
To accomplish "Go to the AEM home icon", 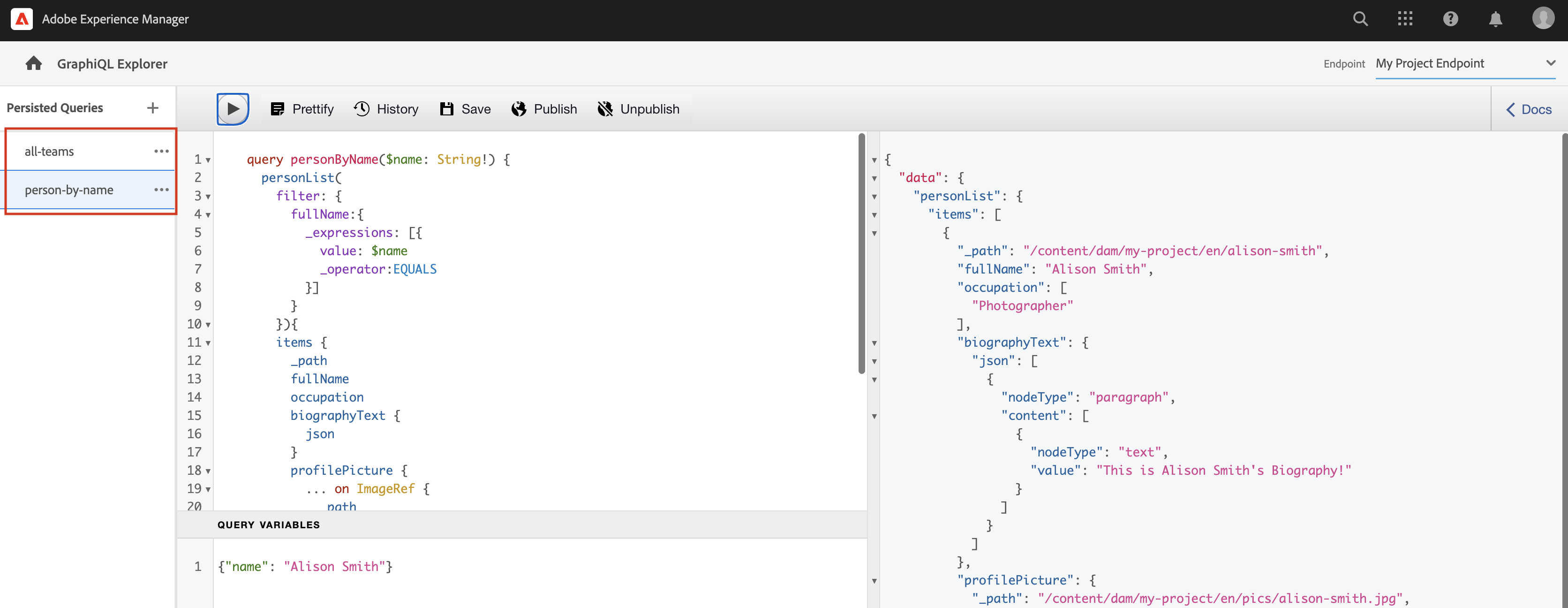I will pos(33,63).
